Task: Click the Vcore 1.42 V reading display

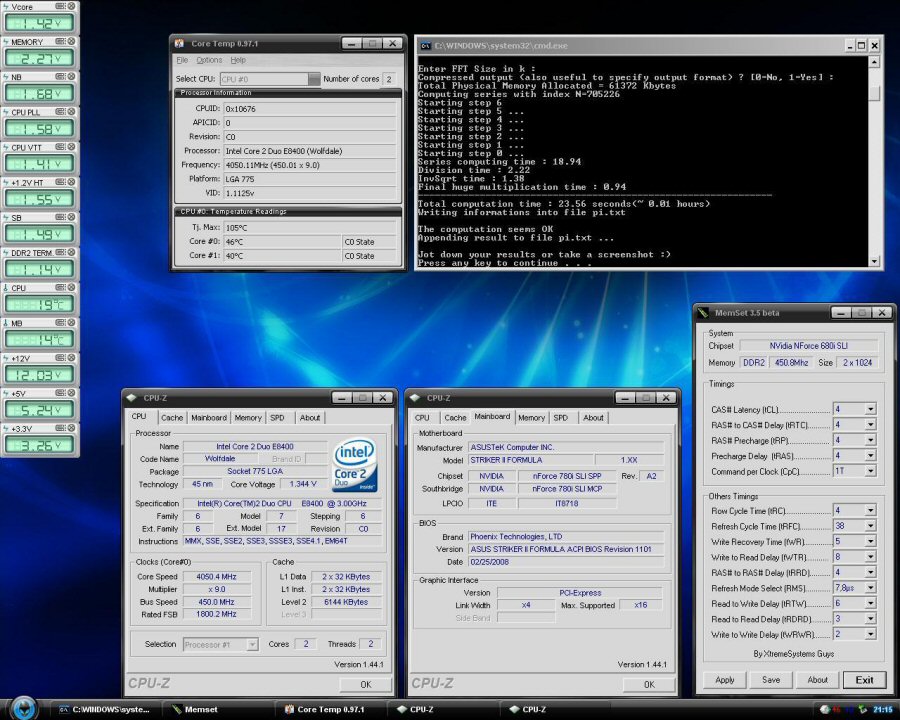Action: [x=39, y=24]
